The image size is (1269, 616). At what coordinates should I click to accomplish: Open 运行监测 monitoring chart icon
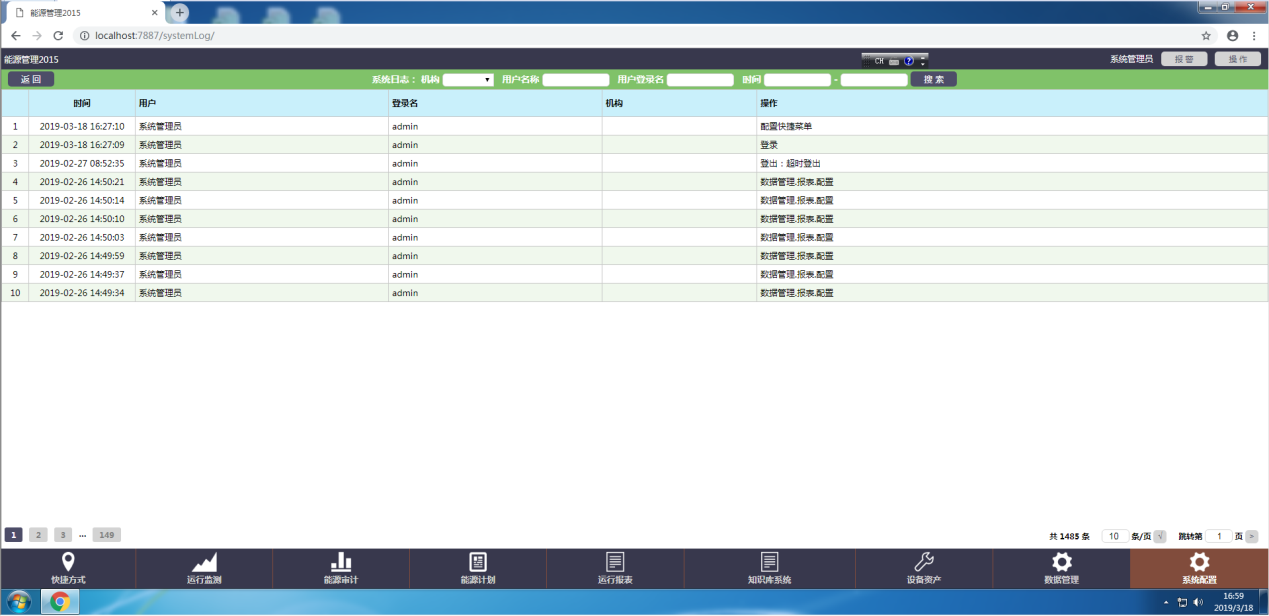click(x=204, y=562)
